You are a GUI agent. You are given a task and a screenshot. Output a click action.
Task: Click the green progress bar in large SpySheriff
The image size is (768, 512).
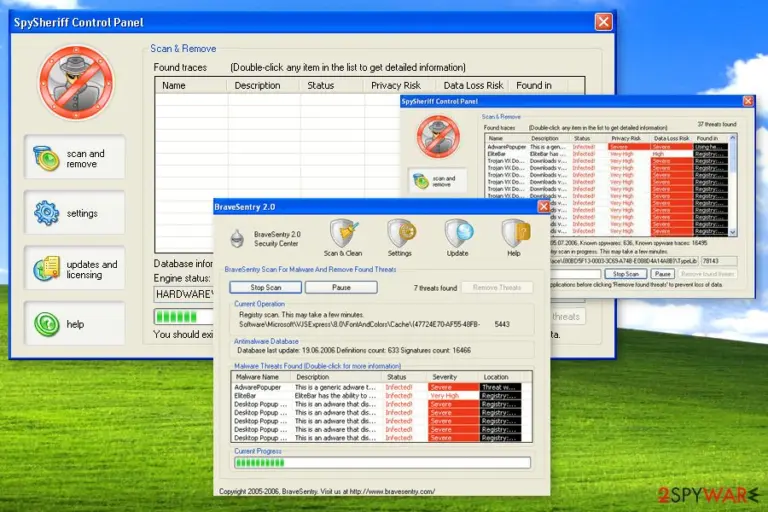tap(184, 317)
